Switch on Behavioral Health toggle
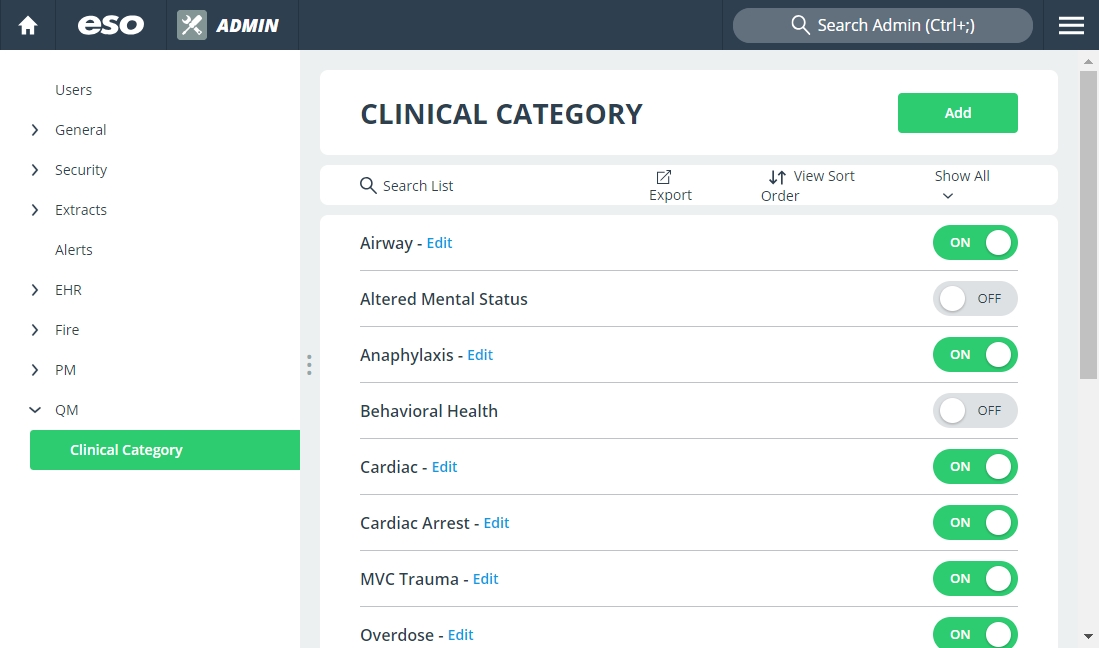The image size is (1099, 648). pyautogui.click(x=975, y=411)
